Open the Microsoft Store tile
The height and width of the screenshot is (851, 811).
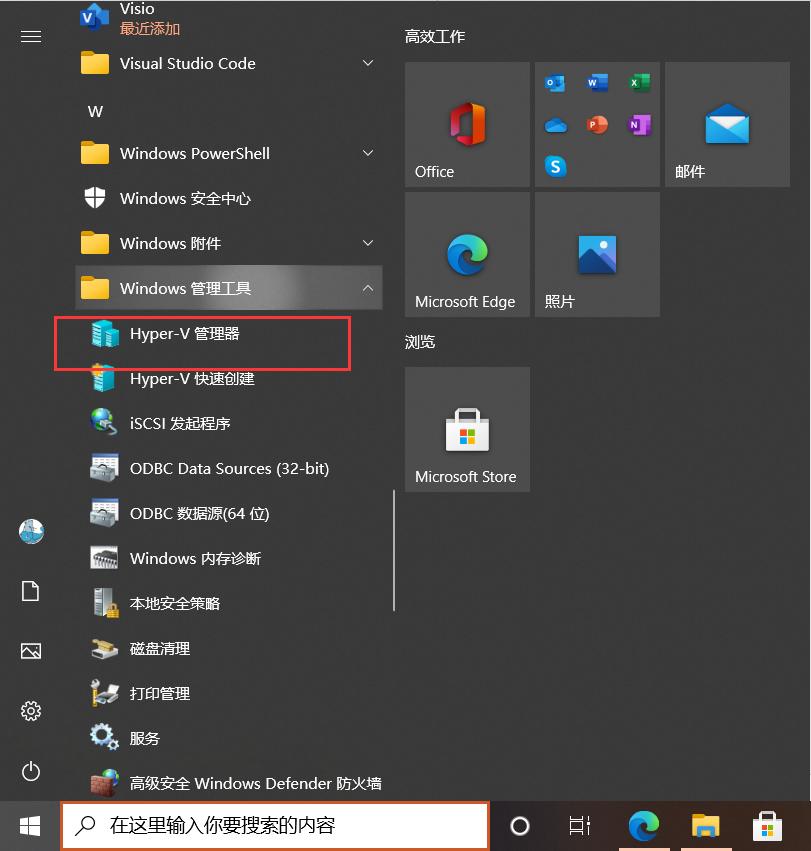pyautogui.click(x=466, y=430)
